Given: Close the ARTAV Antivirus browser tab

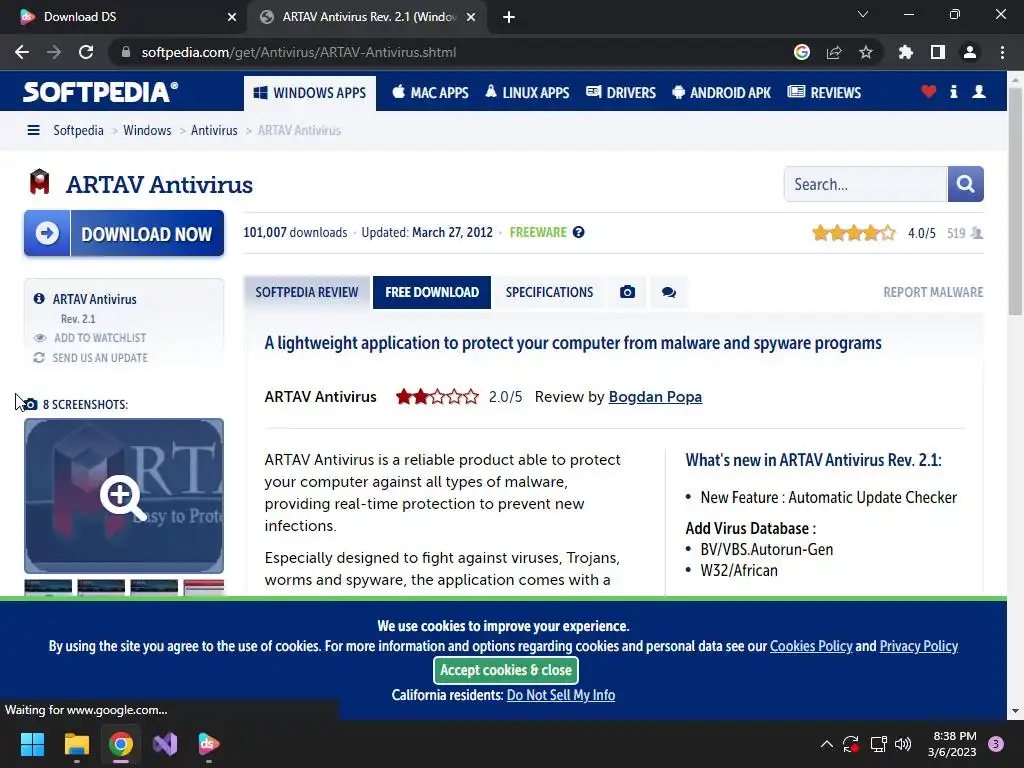Looking at the screenshot, I should (471, 17).
